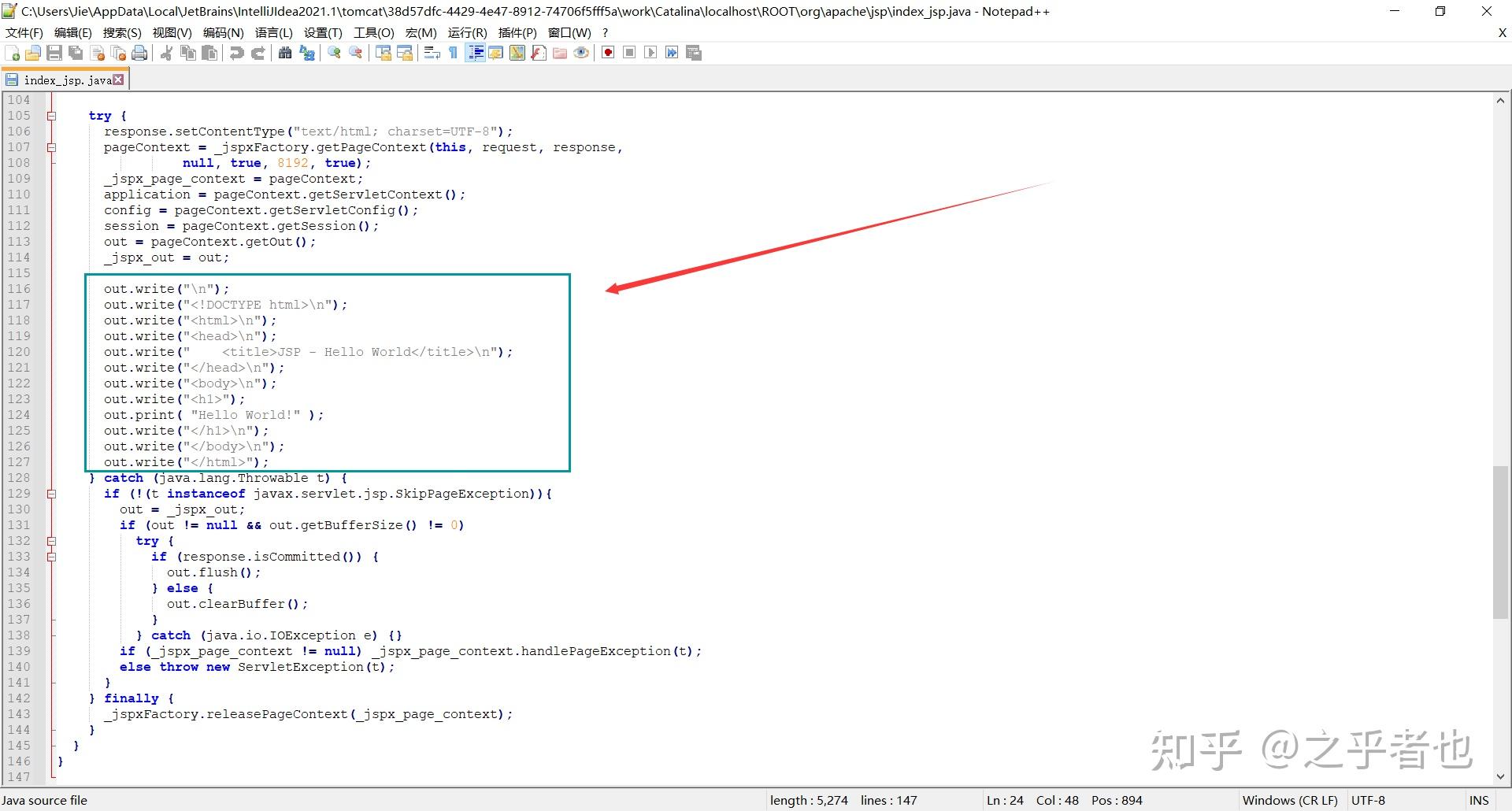This screenshot has width=1512, height=811.
Task: Toggle word wrap in the toolbar
Action: [432, 53]
